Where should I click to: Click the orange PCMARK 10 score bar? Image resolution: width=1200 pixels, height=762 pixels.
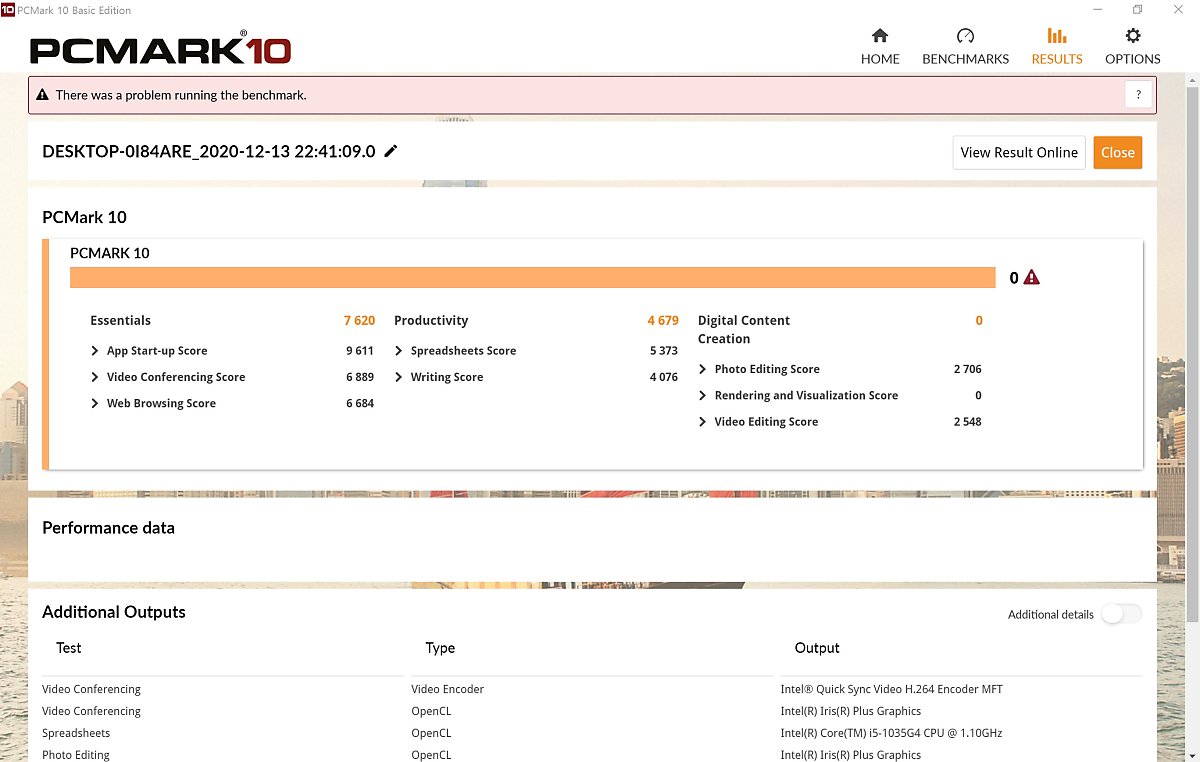532,278
